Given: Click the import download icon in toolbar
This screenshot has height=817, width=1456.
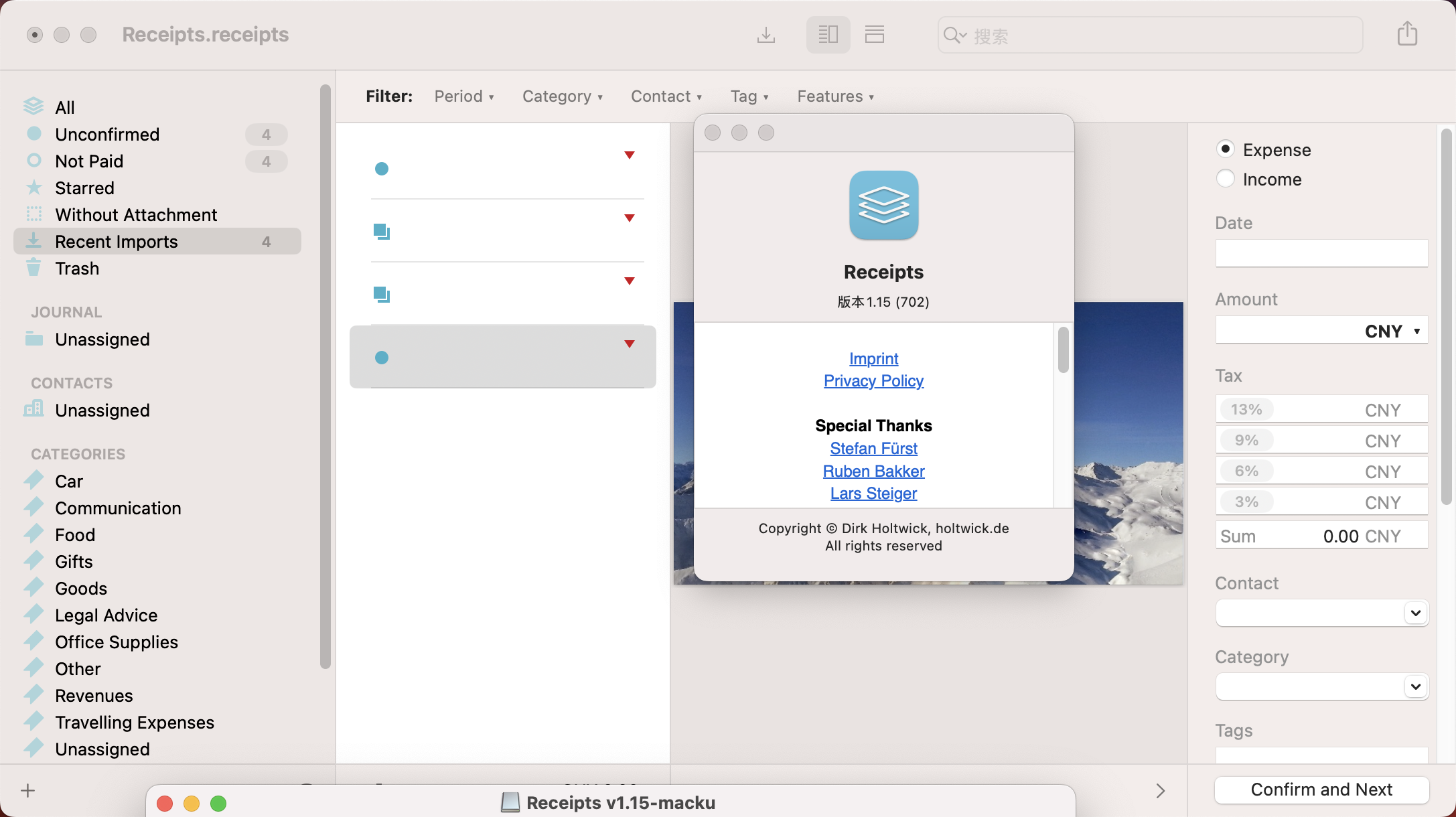Looking at the screenshot, I should pos(766,34).
